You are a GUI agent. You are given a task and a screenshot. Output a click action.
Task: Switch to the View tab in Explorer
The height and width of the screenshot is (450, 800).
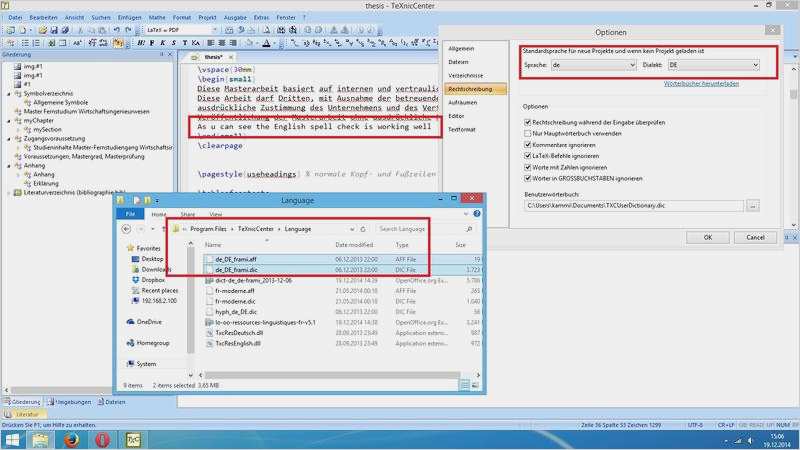point(216,213)
